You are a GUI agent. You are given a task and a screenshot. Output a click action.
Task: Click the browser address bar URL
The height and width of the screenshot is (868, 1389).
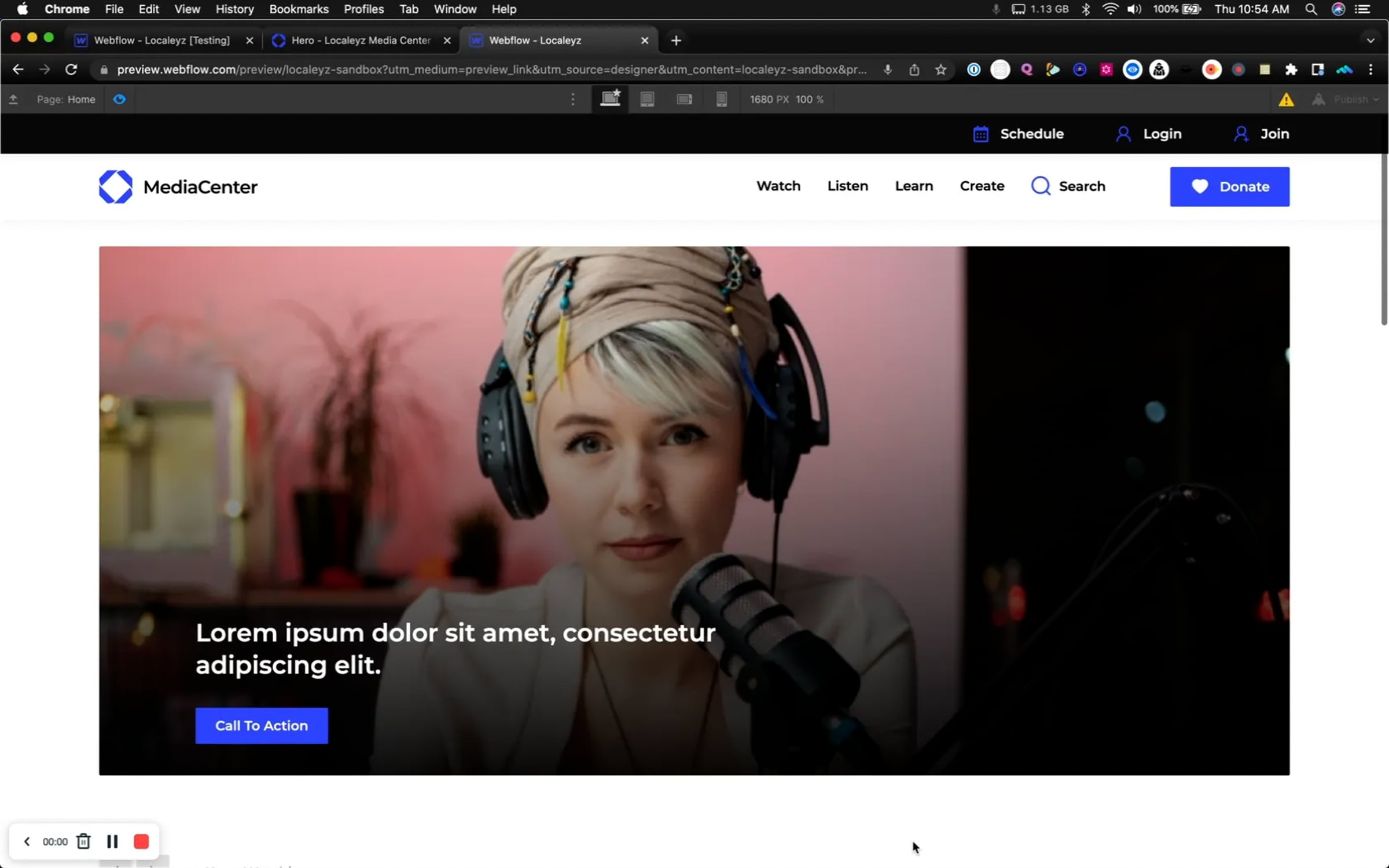pyautogui.click(x=491, y=70)
